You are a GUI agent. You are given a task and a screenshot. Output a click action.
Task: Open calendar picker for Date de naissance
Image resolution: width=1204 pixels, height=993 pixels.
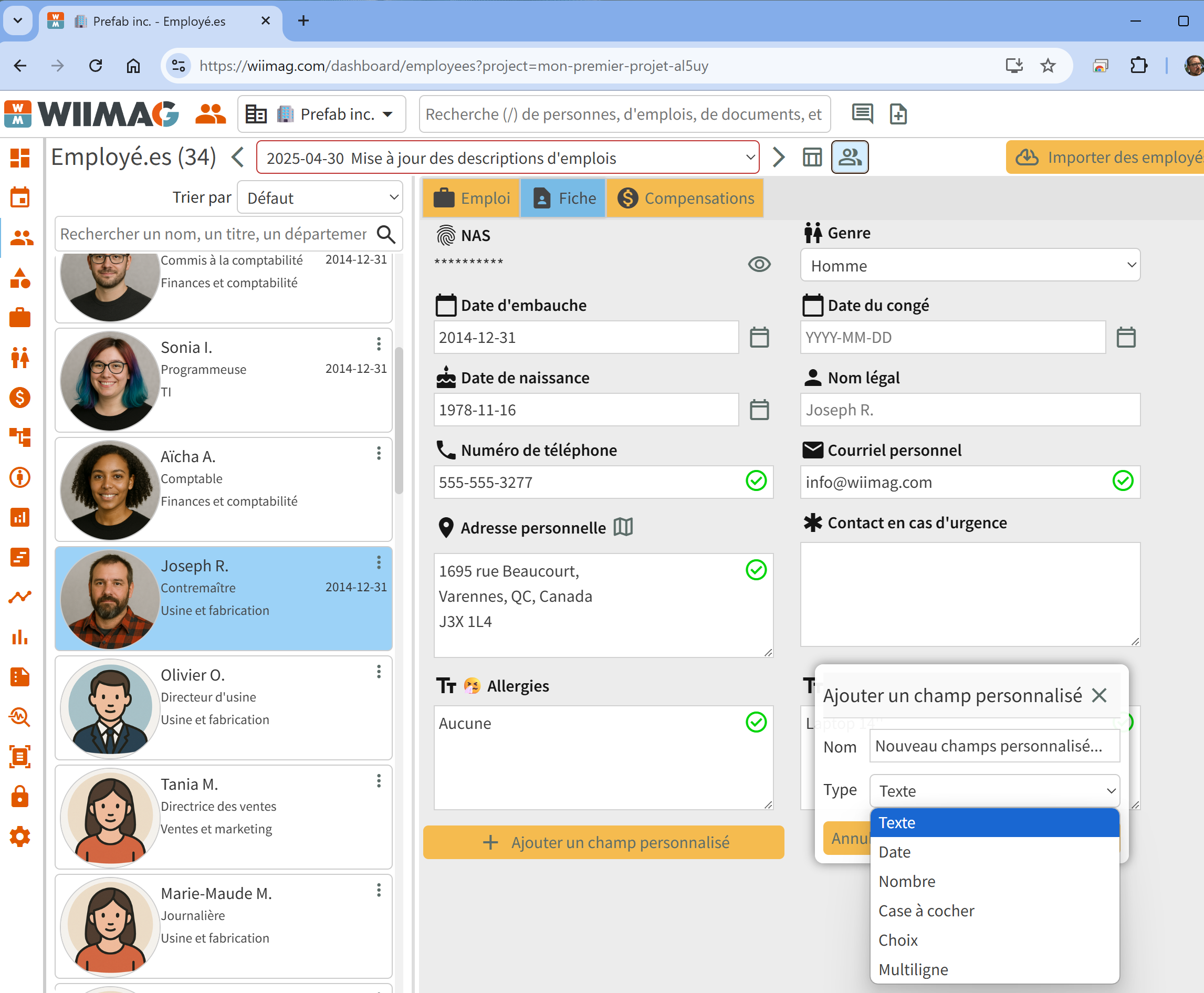[x=759, y=410]
